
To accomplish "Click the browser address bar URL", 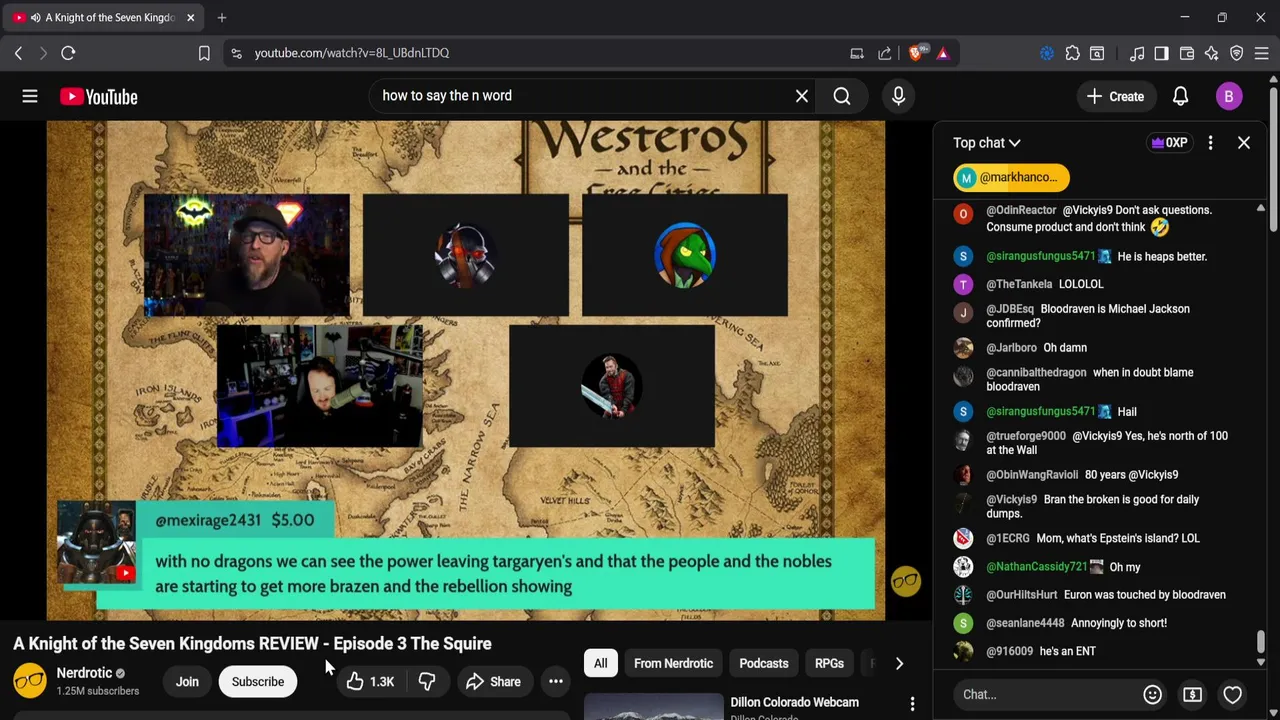I will (x=352, y=53).
